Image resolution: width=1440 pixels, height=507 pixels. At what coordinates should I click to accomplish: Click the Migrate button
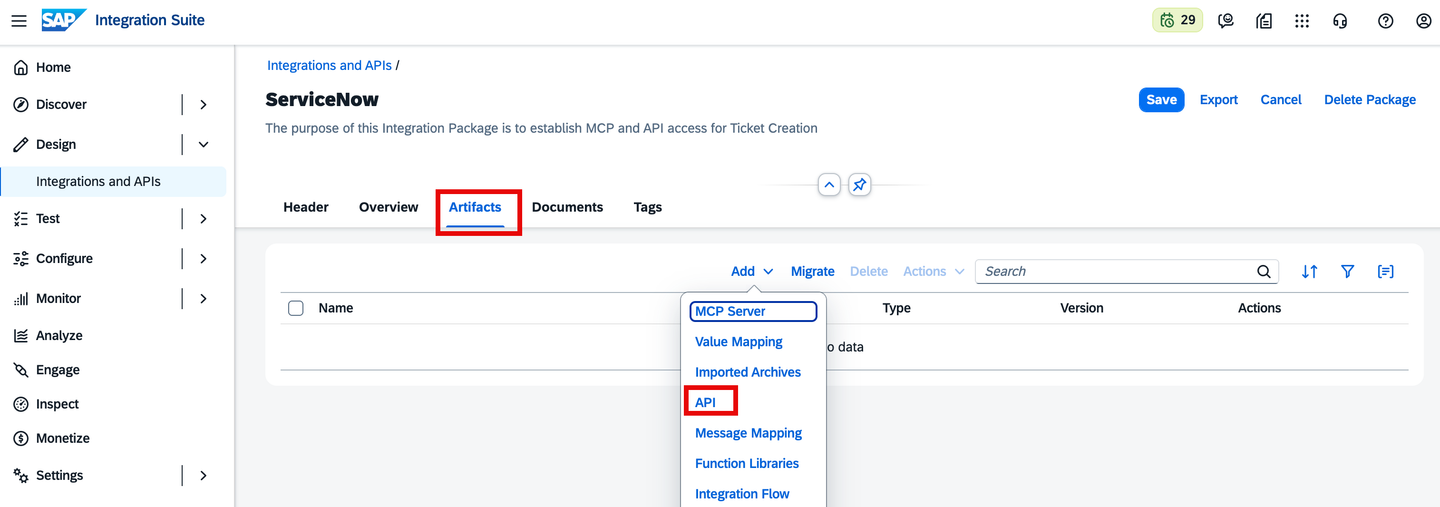tap(813, 271)
